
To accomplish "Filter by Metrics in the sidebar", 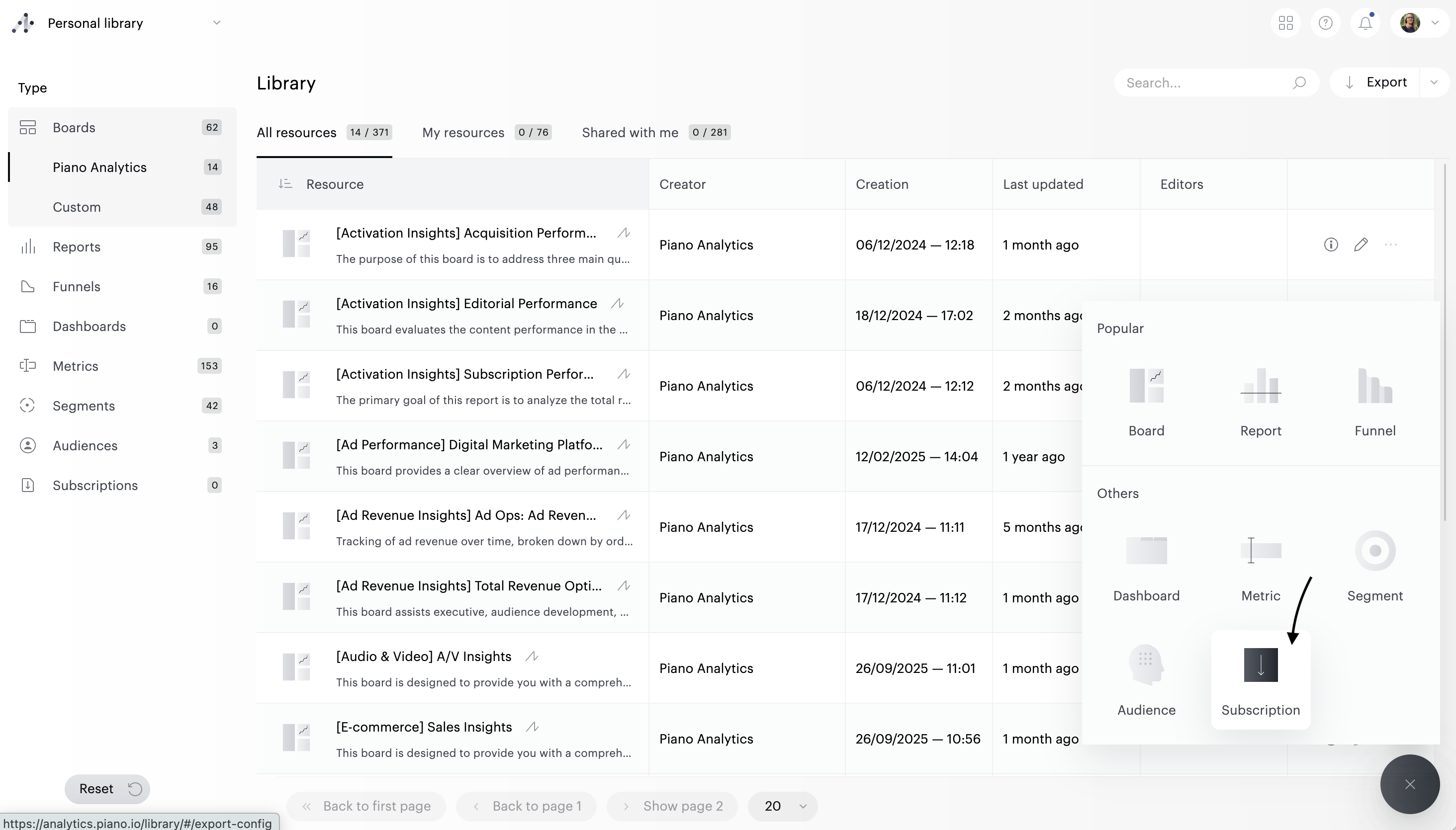I will pos(76,366).
